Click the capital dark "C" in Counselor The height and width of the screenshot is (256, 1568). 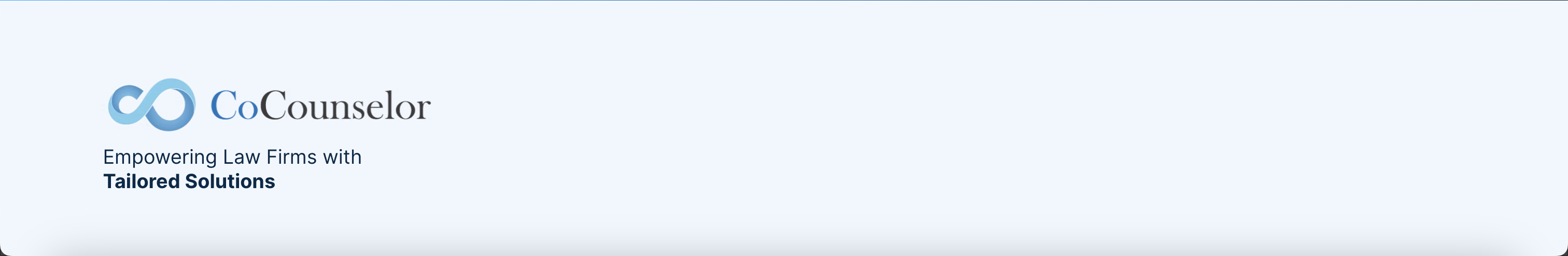tap(273, 105)
